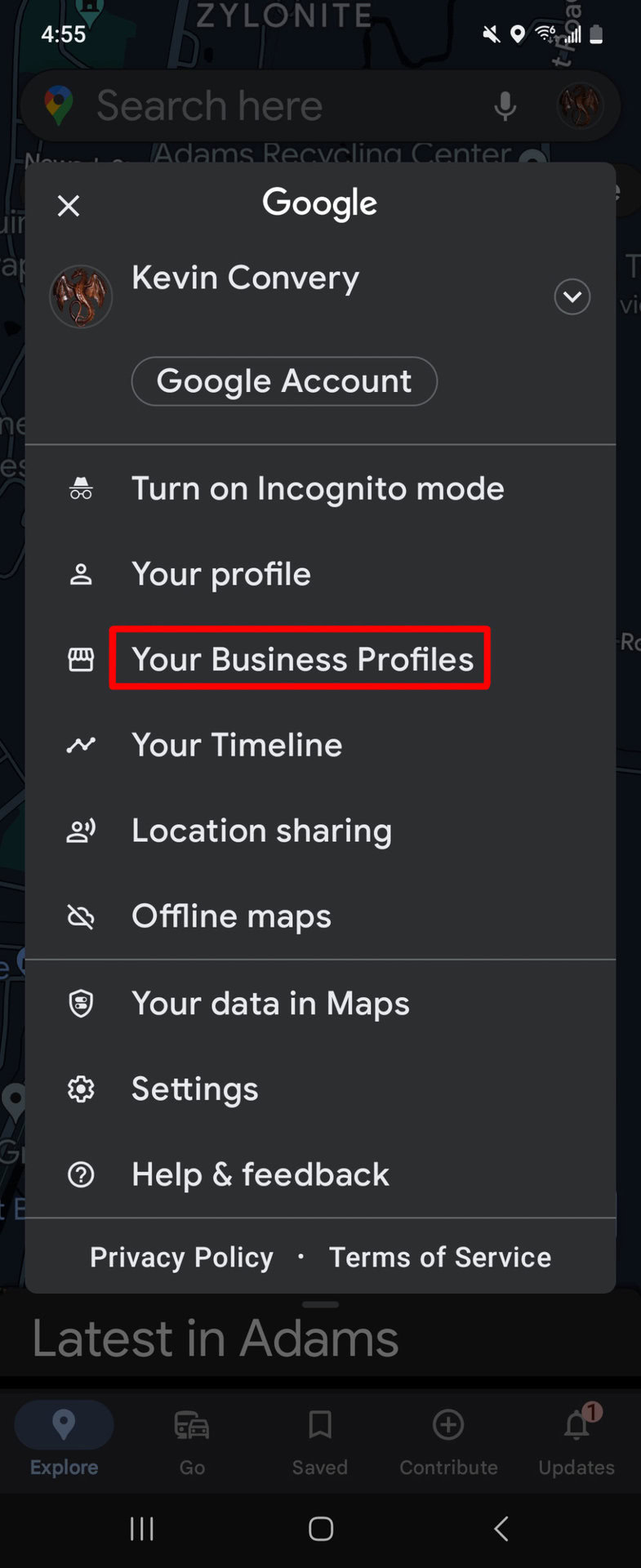
Task: Tap the Help question mark icon
Action: click(81, 1174)
